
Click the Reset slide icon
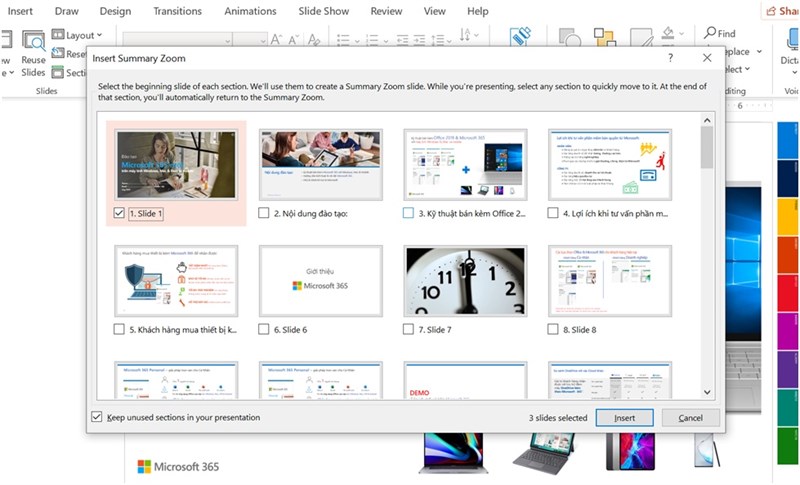tap(58, 53)
